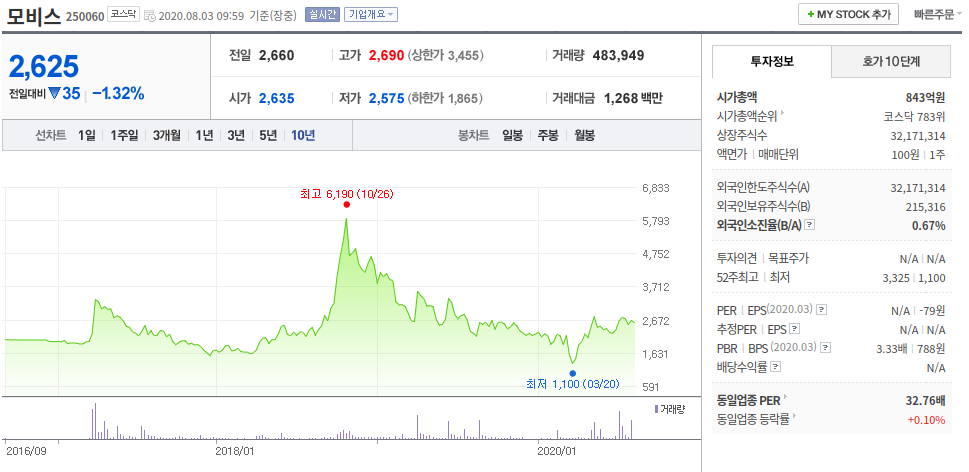Select the 1주일 line chart period
This screenshot has height=472, width=969.
(x=124, y=135)
